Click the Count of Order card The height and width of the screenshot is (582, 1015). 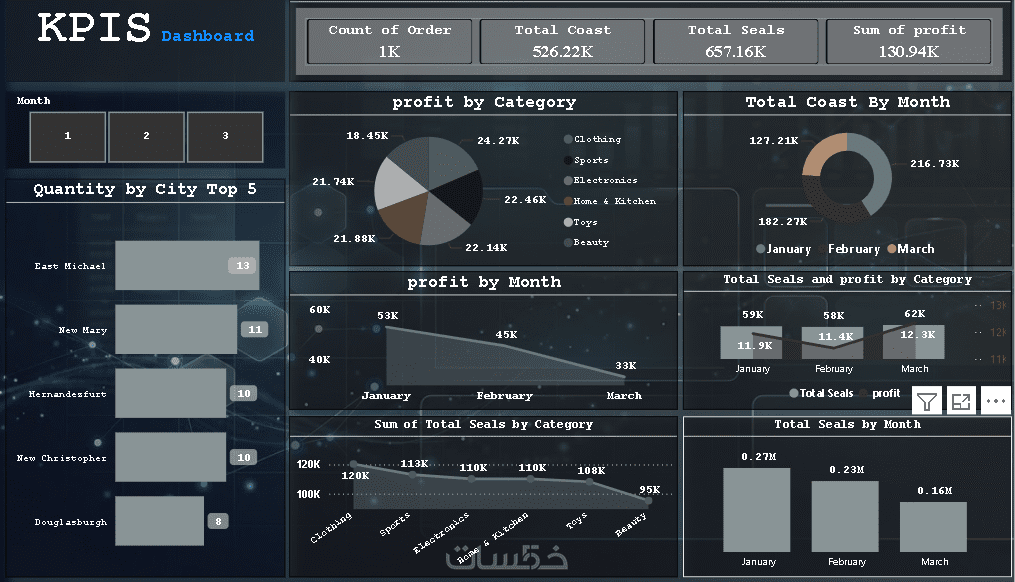(389, 41)
